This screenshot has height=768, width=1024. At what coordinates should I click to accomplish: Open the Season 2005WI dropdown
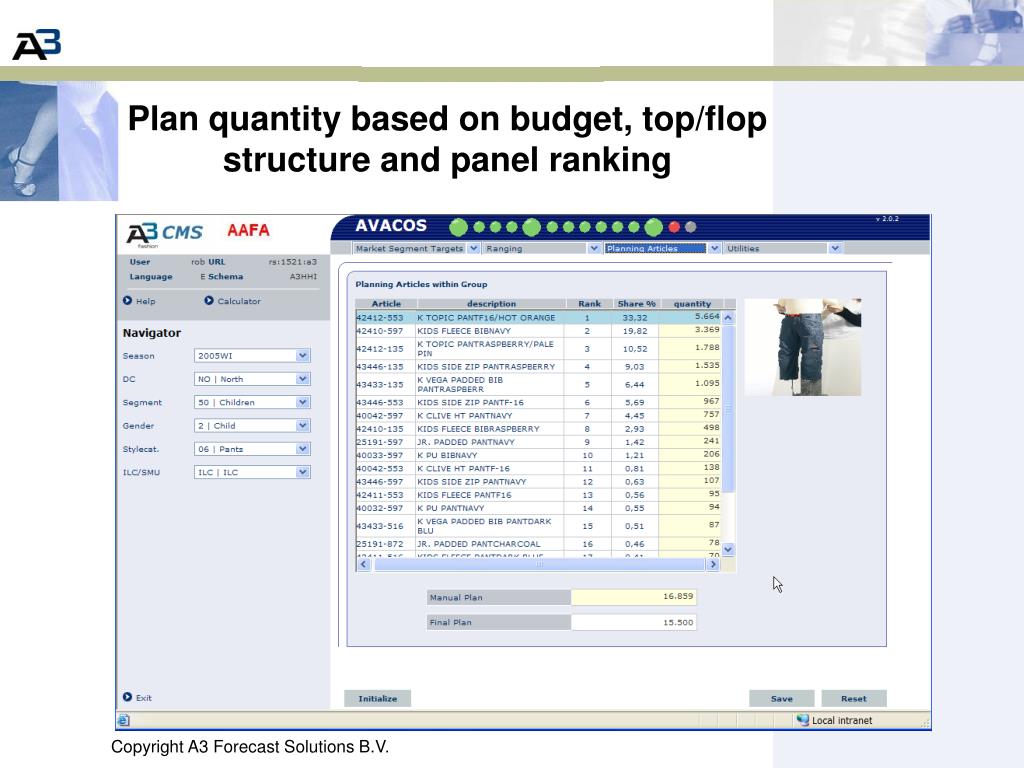point(302,356)
